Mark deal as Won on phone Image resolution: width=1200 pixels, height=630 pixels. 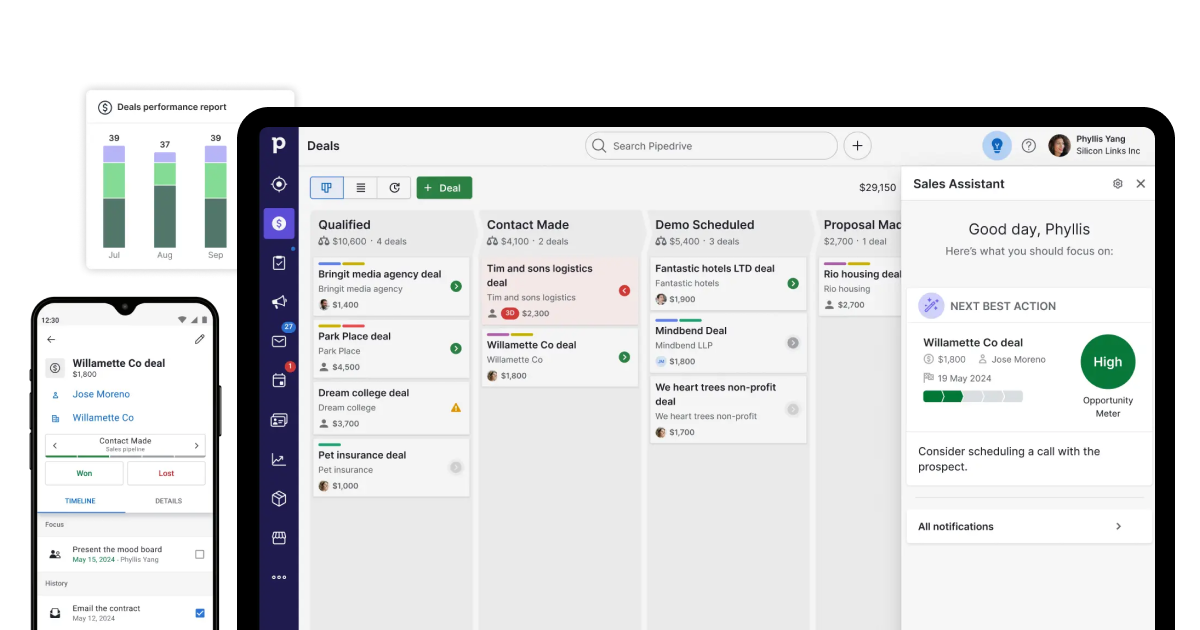(x=84, y=474)
